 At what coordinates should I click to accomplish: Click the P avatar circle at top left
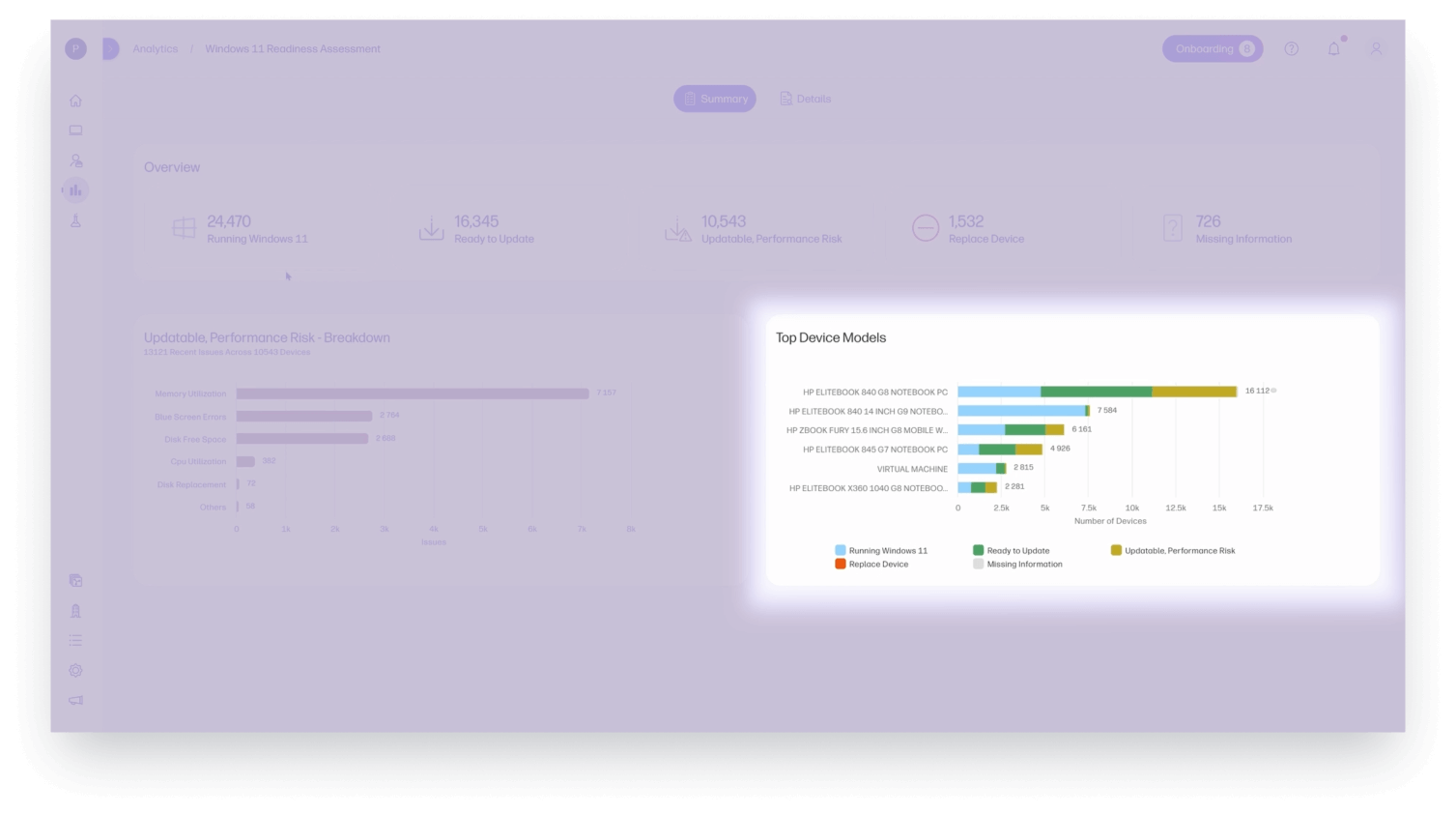[75, 48]
